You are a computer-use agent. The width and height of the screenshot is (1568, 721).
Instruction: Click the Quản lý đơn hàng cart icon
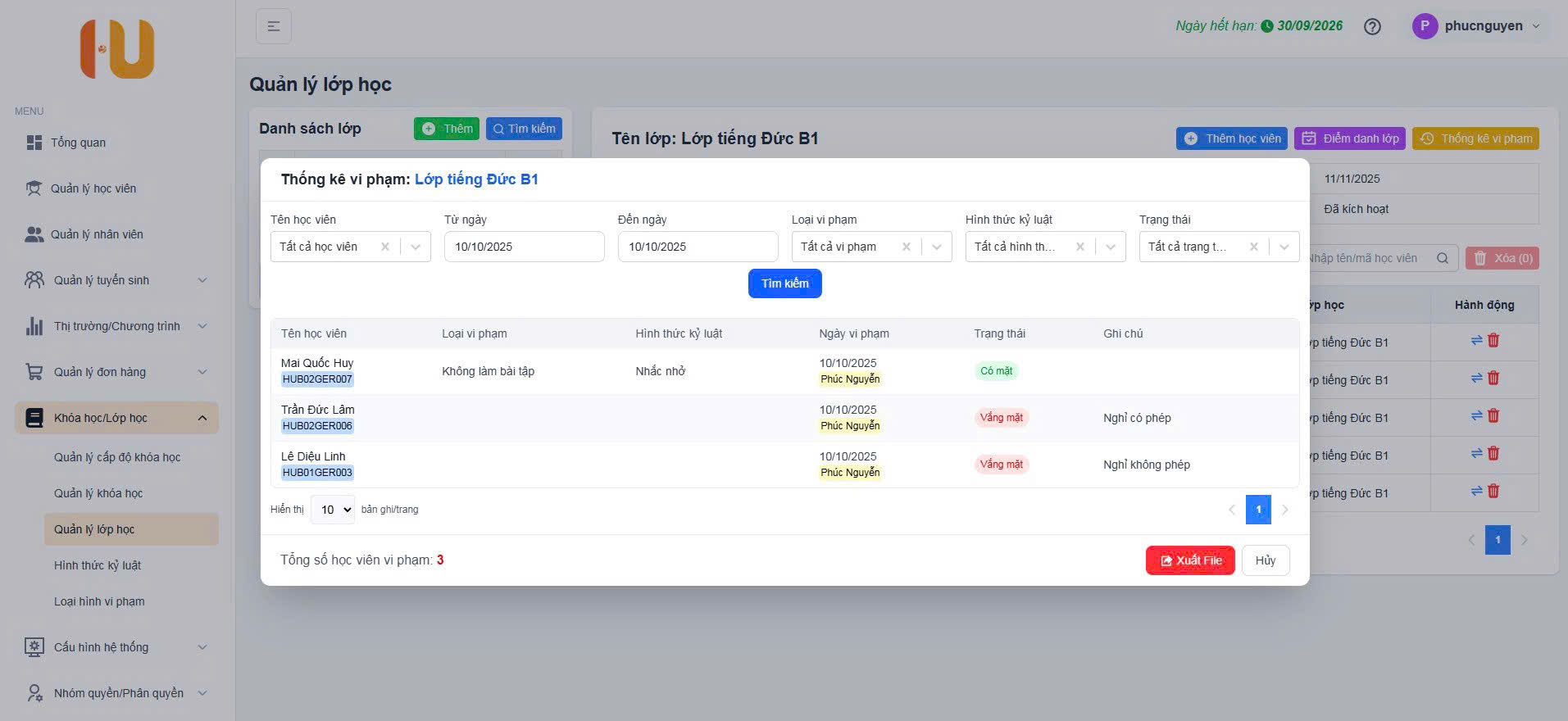[34, 372]
